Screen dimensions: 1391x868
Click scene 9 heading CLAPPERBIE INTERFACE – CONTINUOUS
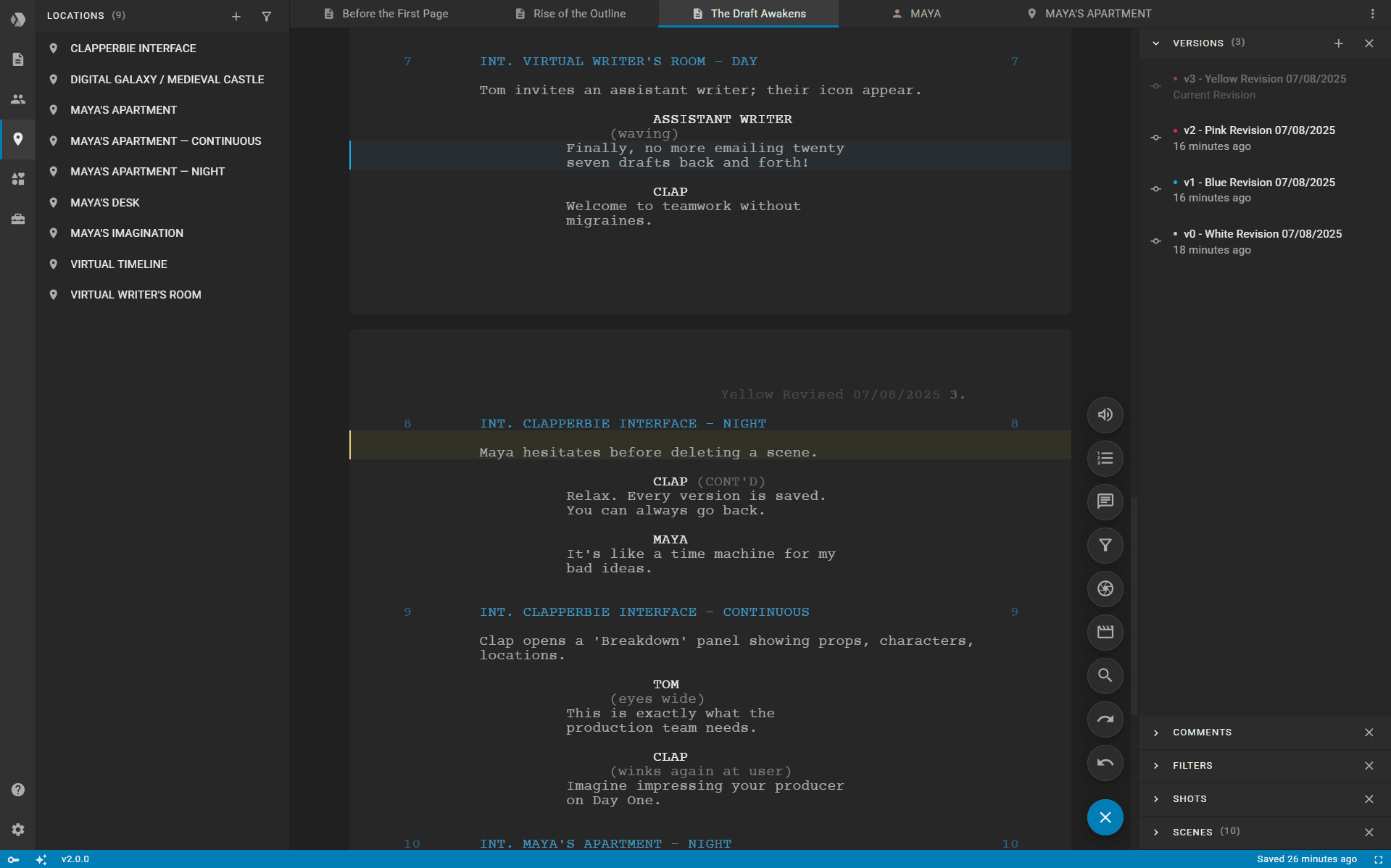tap(644, 612)
